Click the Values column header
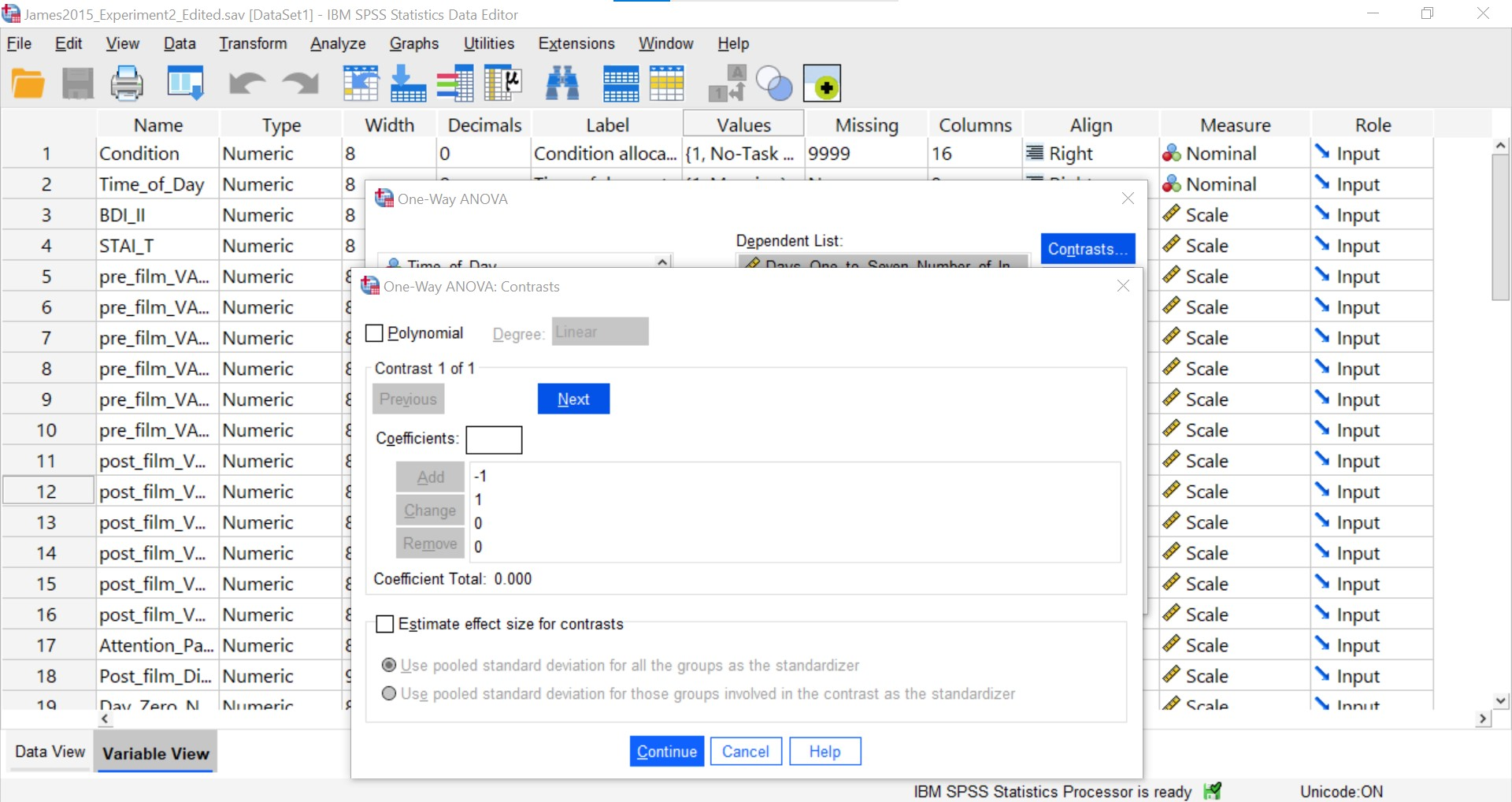Viewport: 1512px width, 802px height. pyautogui.click(x=743, y=124)
